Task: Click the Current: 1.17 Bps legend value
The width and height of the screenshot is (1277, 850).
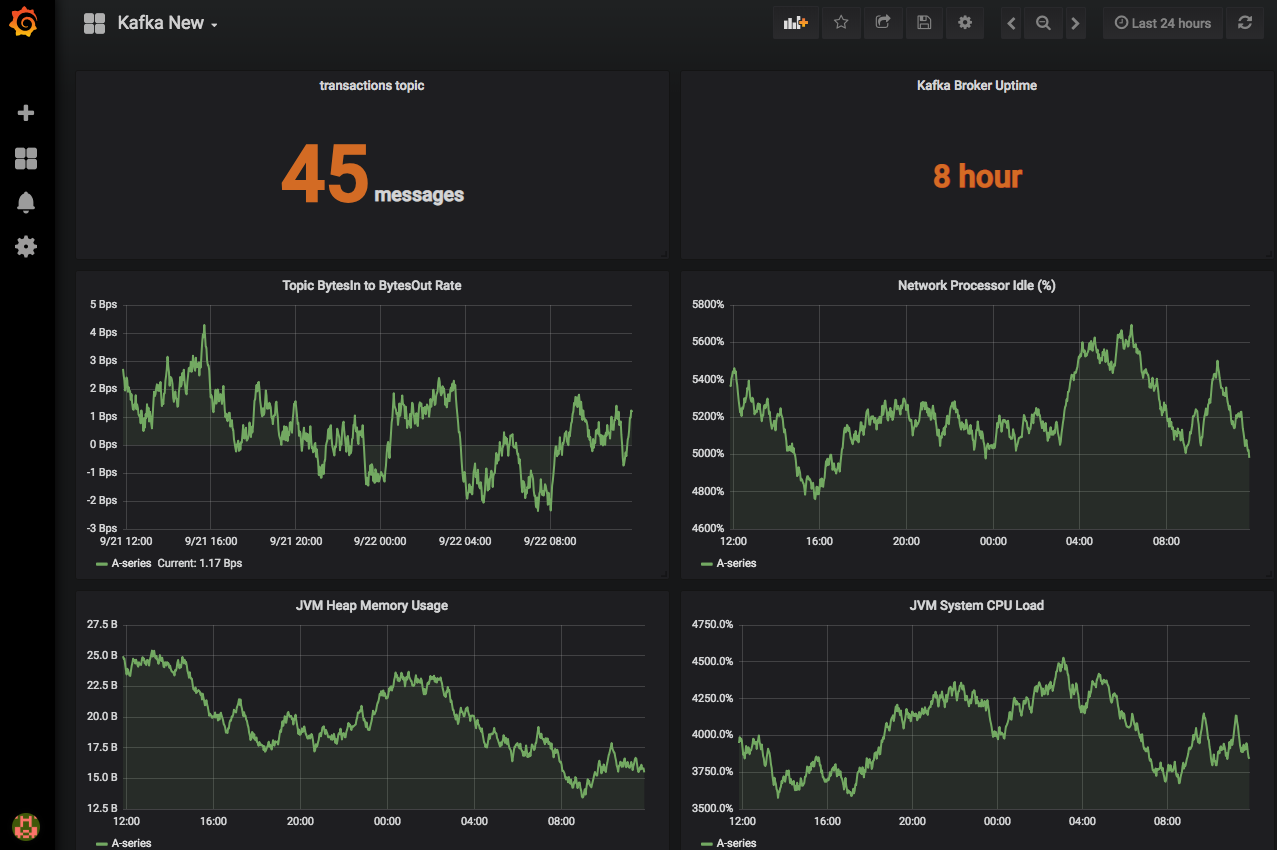Action: point(200,564)
